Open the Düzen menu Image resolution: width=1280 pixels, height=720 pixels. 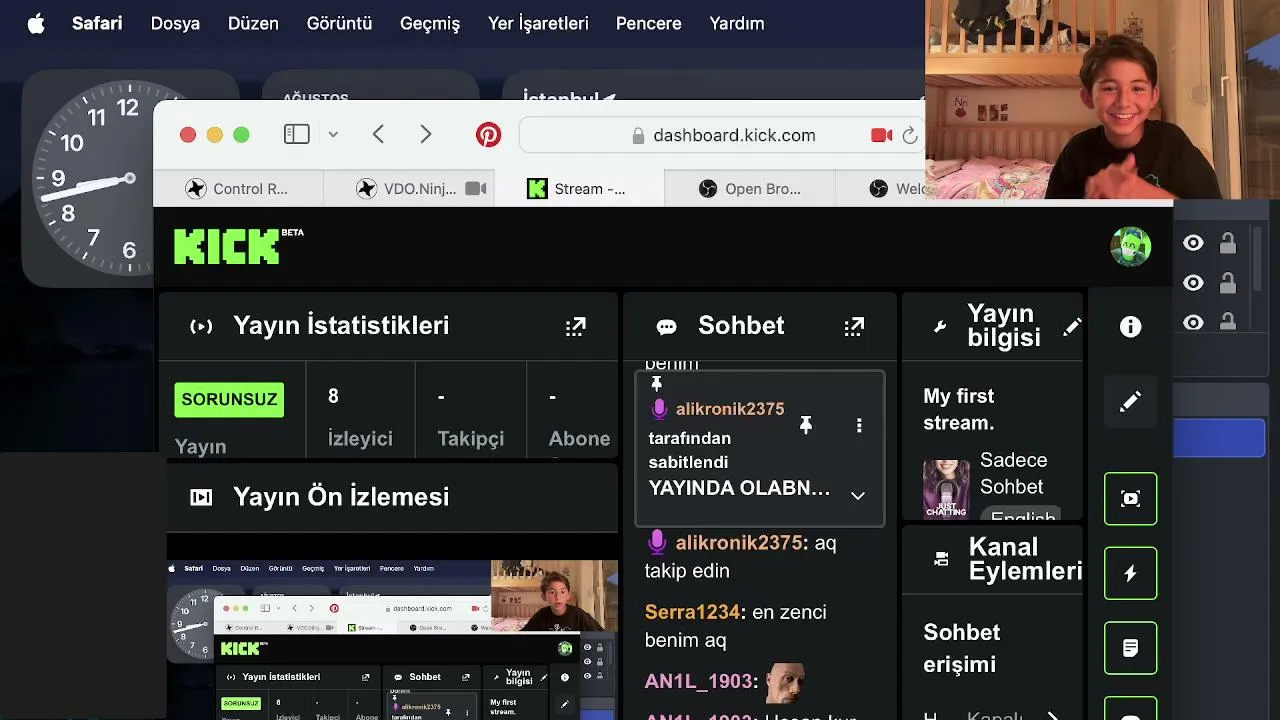point(253,23)
